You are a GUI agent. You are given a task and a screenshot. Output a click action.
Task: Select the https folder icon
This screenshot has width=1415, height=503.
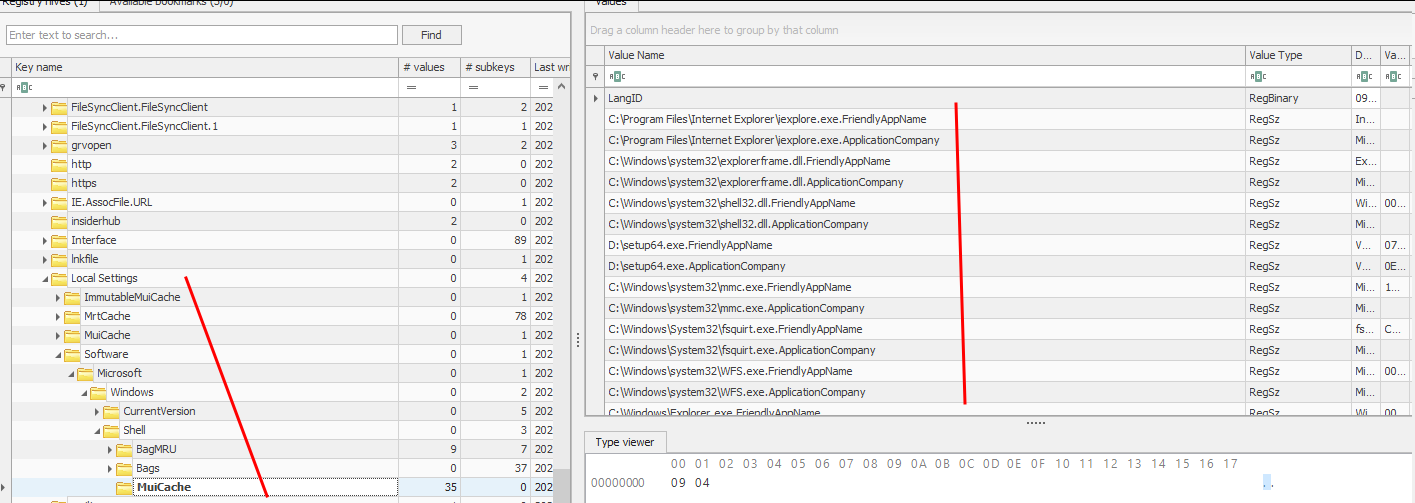point(59,183)
